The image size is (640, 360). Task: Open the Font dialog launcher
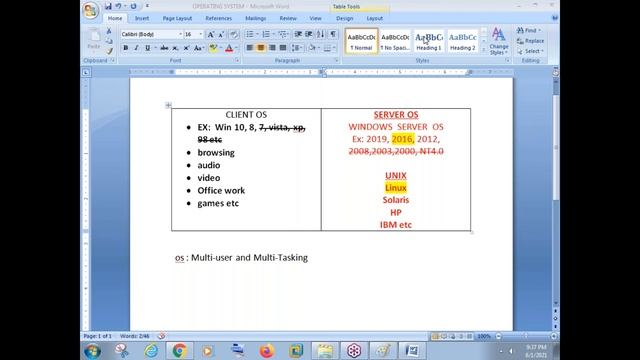pyautogui.click(x=237, y=60)
